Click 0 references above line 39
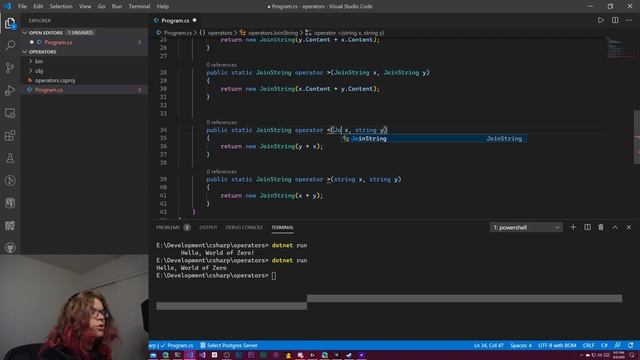This screenshot has height=360, width=640. tap(221, 171)
